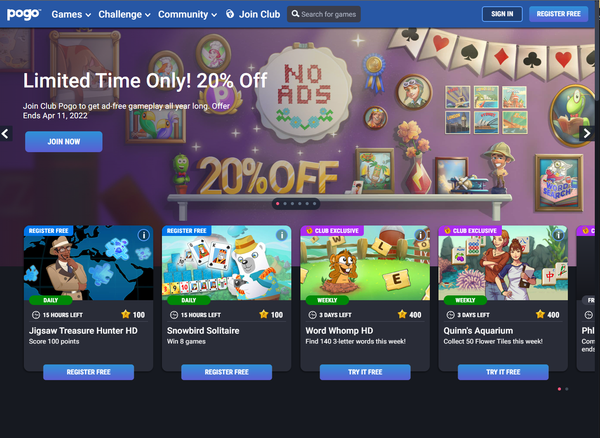Open info icon on Word Whomp HD card

pos(420,235)
